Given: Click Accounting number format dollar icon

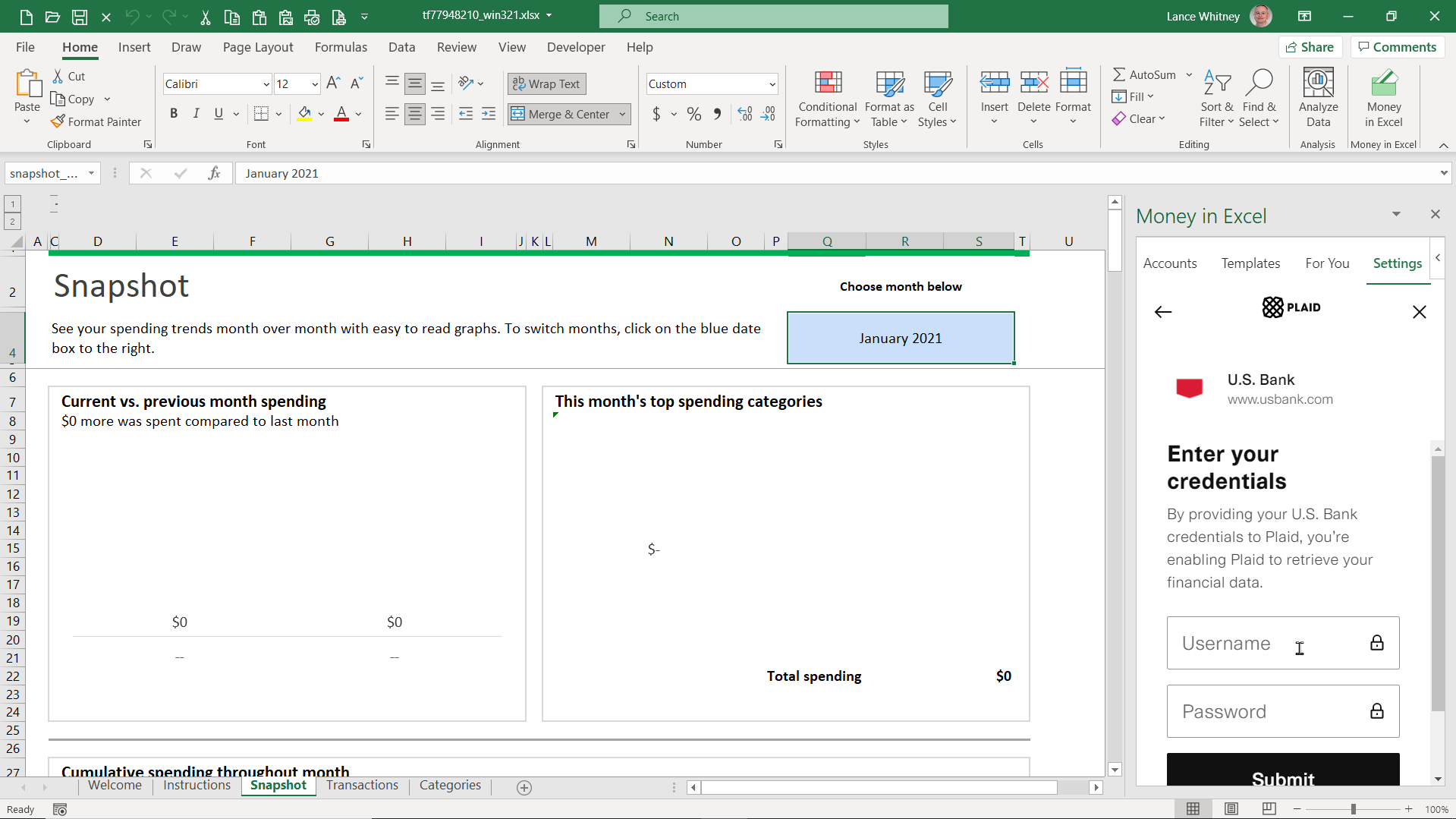Looking at the screenshot, I should (x=656, y=114).
